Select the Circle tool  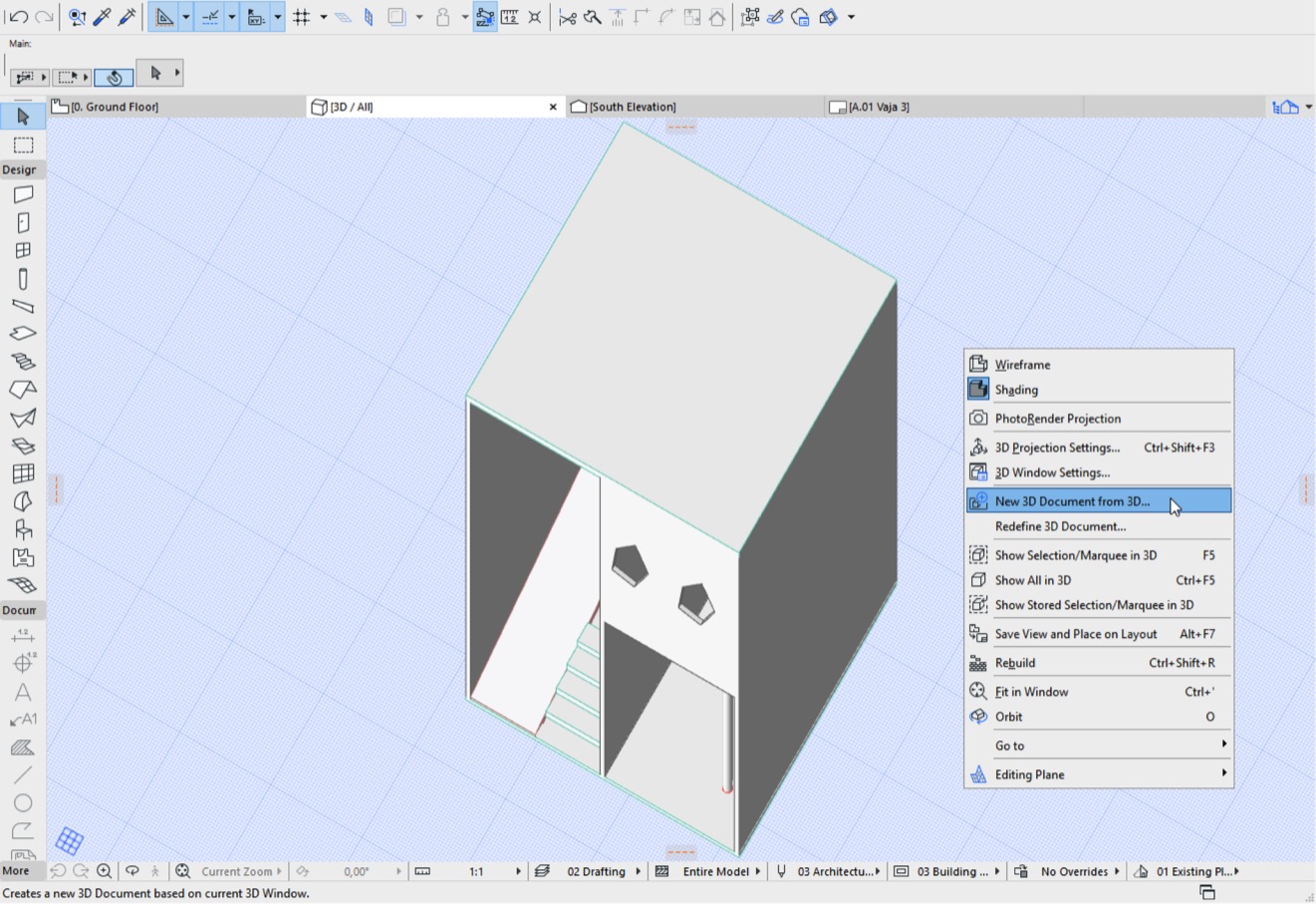(x=23, y=803)
